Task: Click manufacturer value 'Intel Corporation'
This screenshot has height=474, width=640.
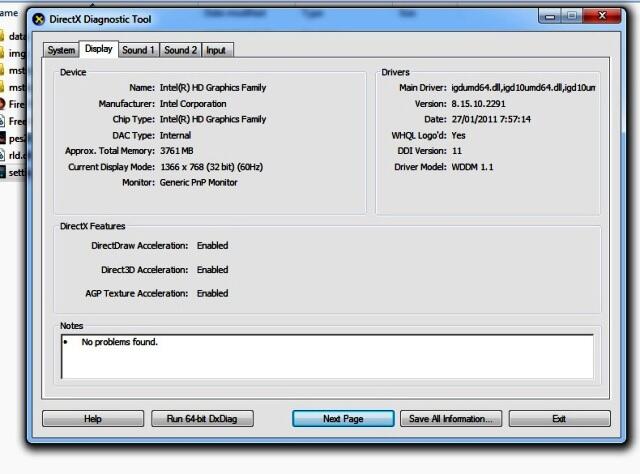Action: 193,104
